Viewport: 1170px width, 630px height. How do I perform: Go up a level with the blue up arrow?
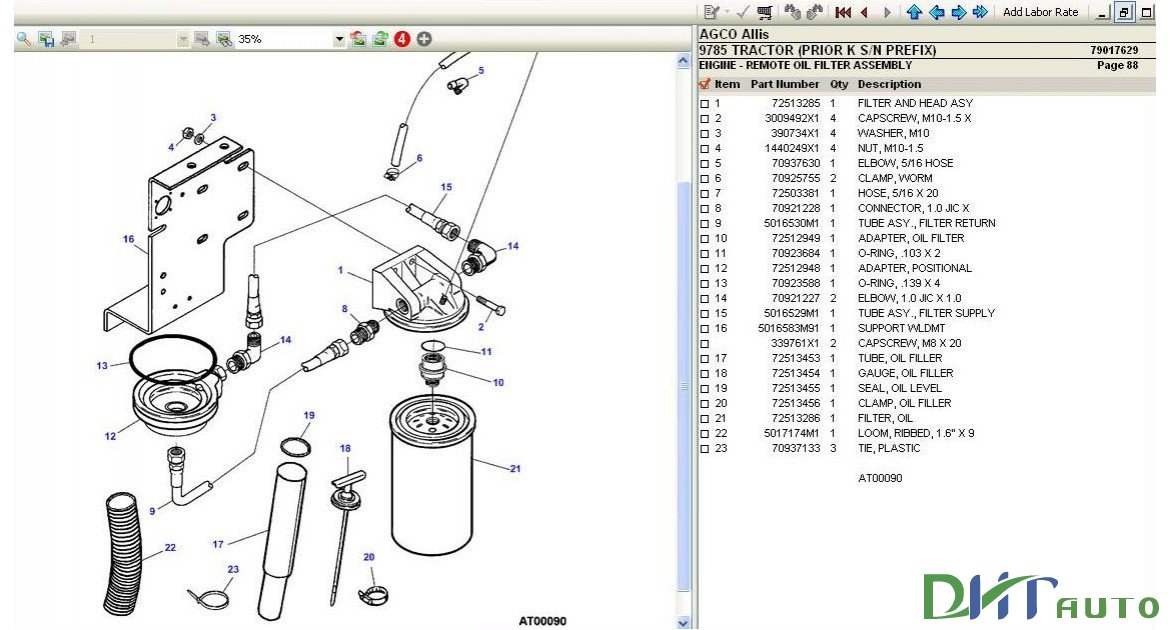tap(915, 12)
